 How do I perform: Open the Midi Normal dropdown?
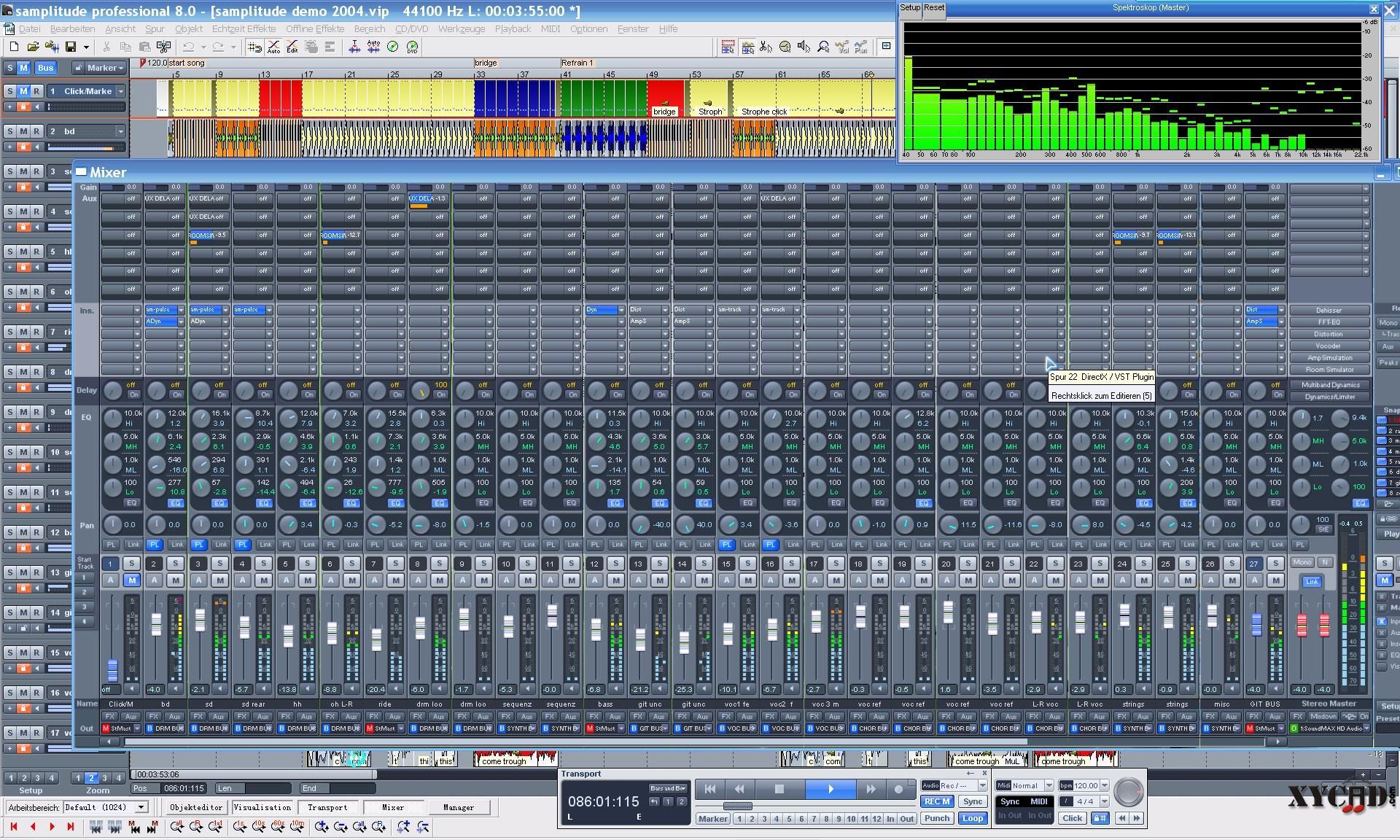[x=1049, y=786]
